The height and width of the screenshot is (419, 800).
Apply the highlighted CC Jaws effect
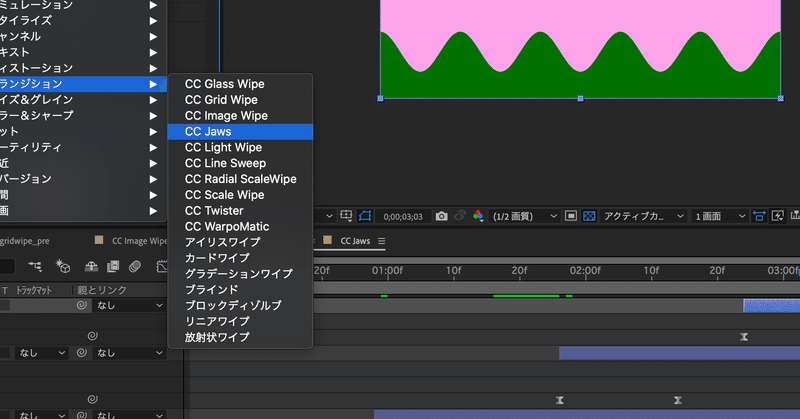[240, 131]
